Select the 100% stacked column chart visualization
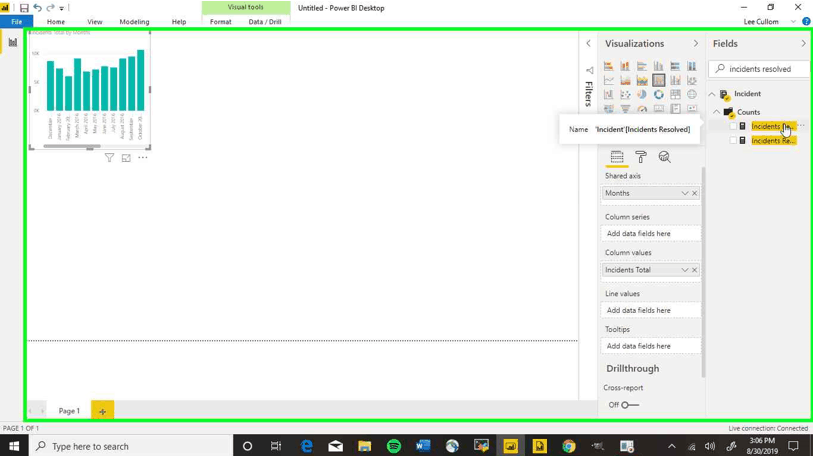The width and height of the screenshot is (813, 456). (691, 66)
